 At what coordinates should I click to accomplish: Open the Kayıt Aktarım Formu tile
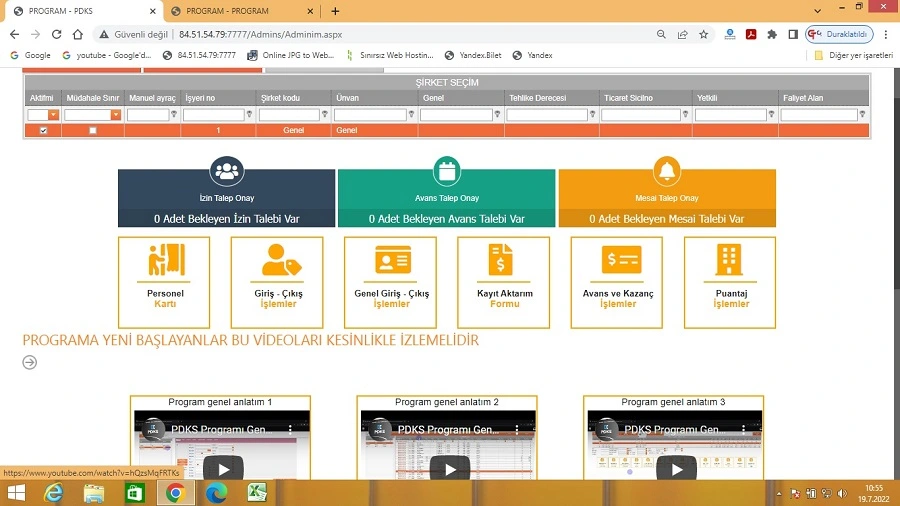504,281
